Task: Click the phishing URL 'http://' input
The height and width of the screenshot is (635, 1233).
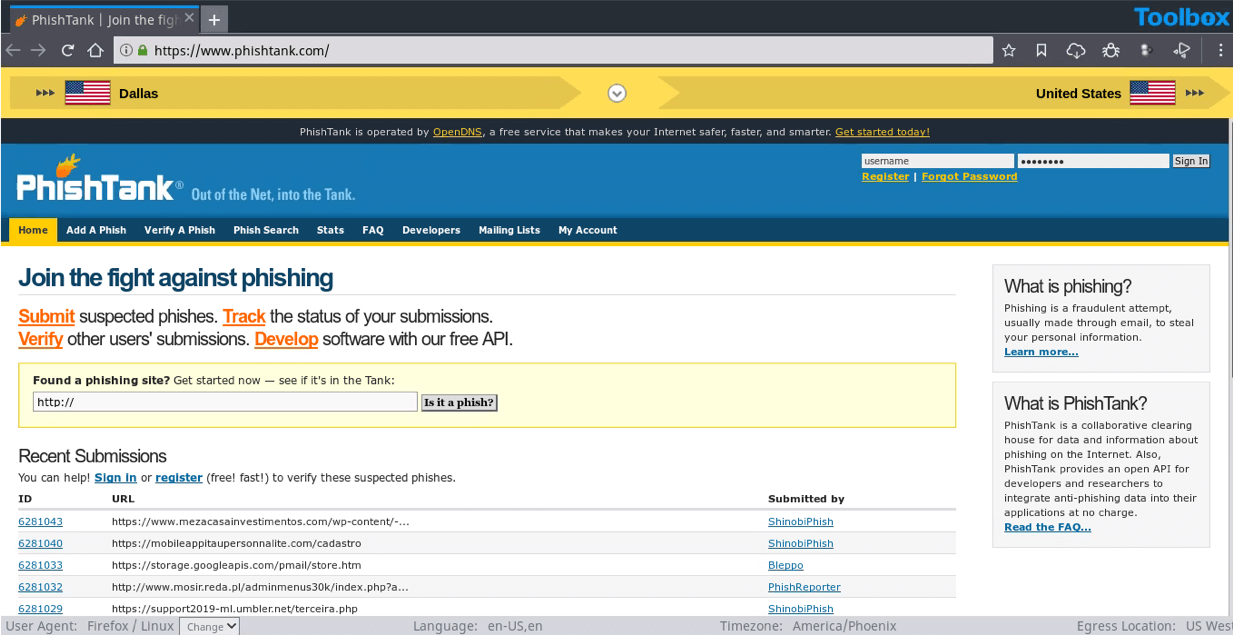Action: point(225,402)
